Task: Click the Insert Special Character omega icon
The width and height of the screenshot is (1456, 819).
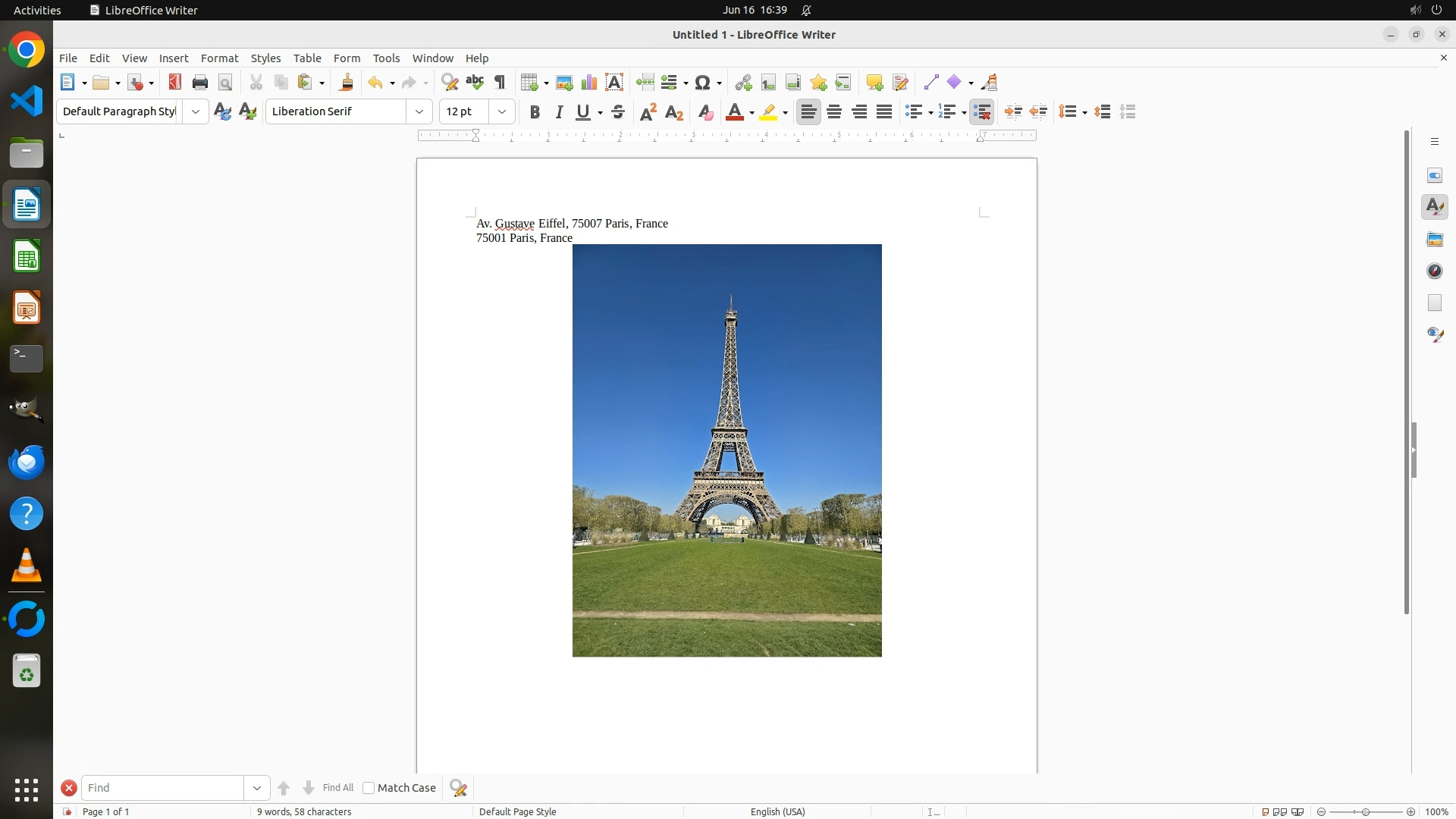Action: tap(703, 83)
